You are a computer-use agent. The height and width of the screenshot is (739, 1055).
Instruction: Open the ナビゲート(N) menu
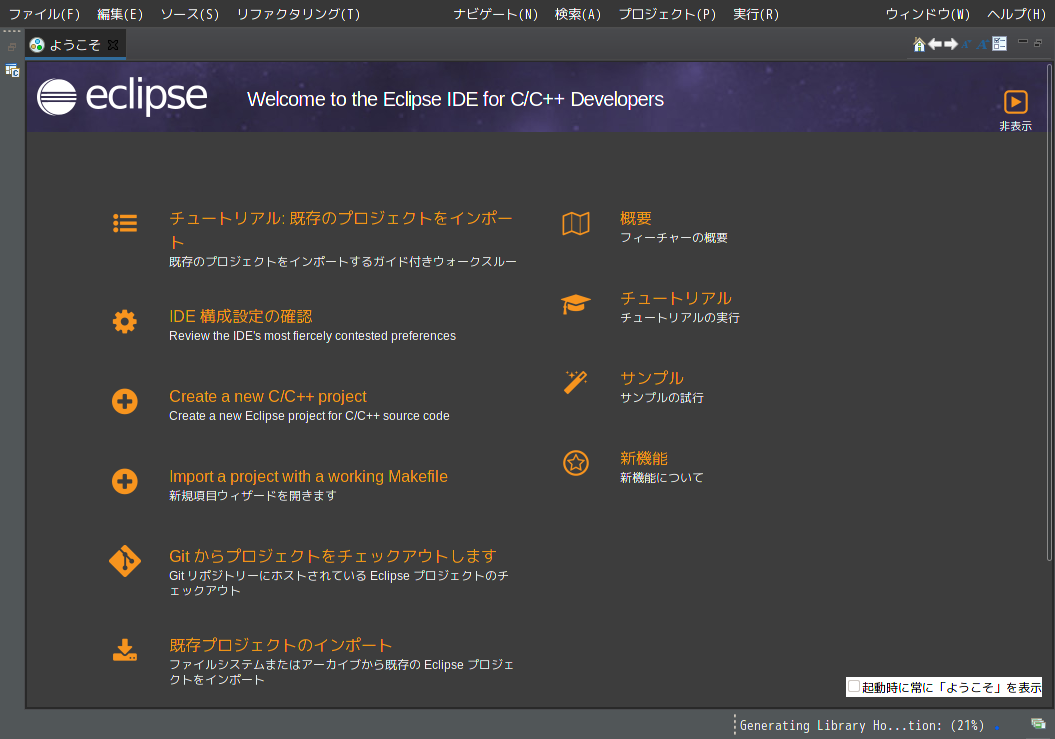[495, 14]
